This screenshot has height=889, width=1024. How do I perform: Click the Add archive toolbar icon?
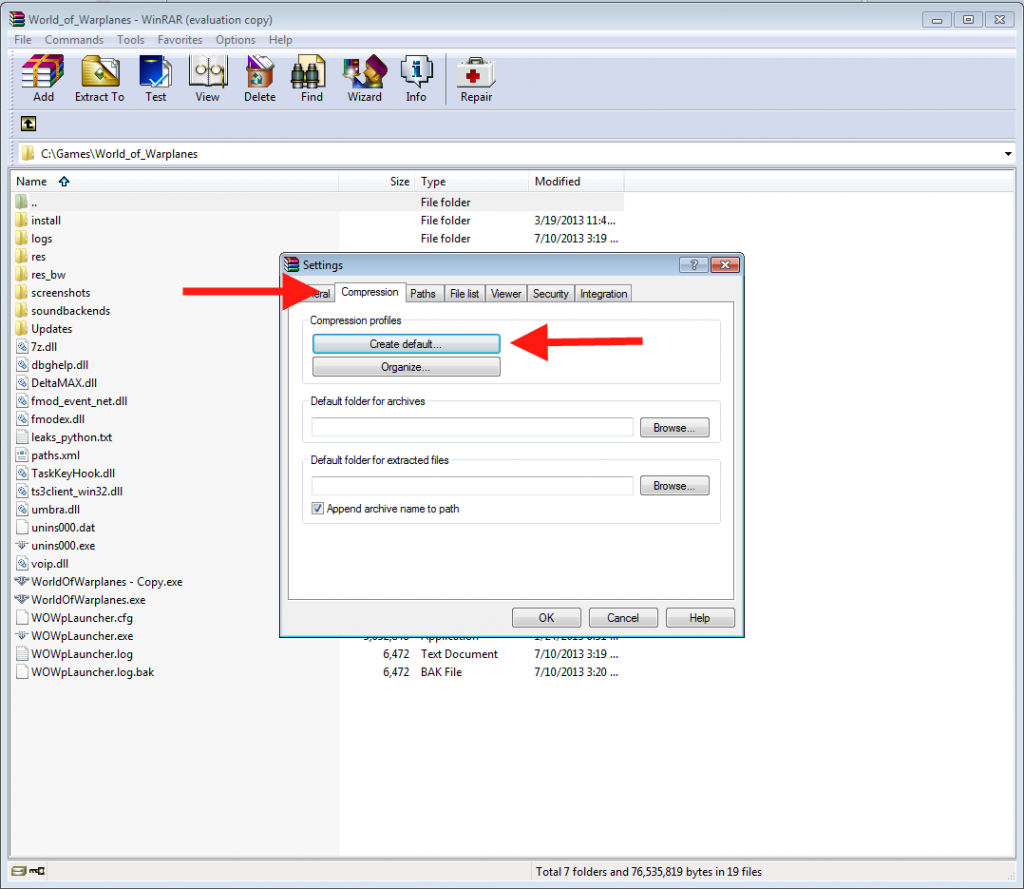[x=43, y=78]
